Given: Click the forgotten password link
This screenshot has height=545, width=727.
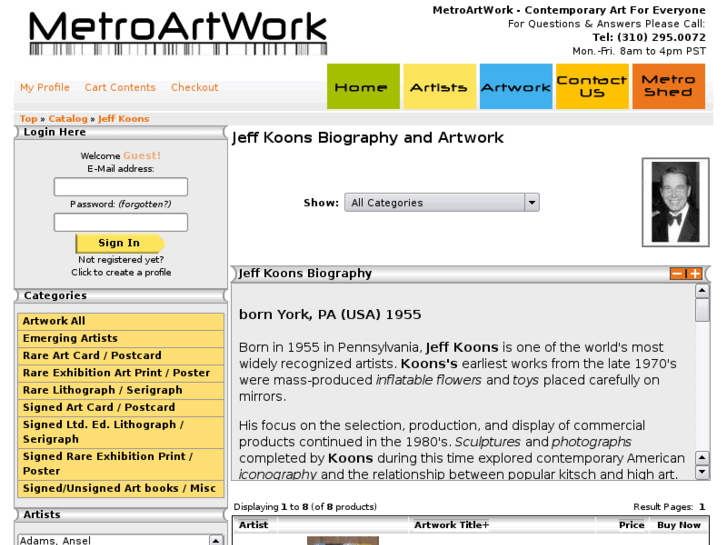Looking at the screenshot, I should point(145,204).
